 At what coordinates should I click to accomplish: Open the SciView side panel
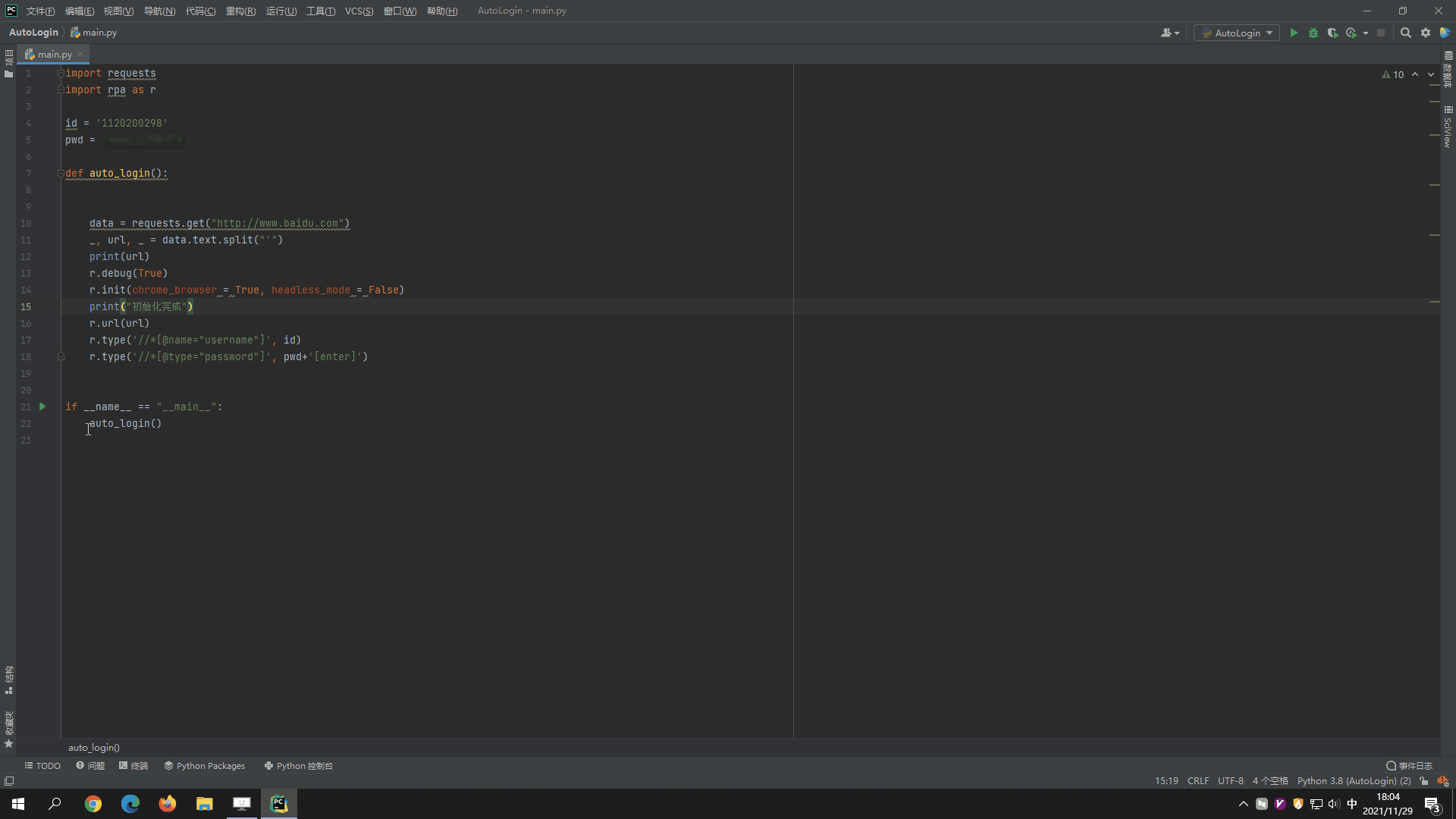pyautogui.click(x=1448, y=127)
